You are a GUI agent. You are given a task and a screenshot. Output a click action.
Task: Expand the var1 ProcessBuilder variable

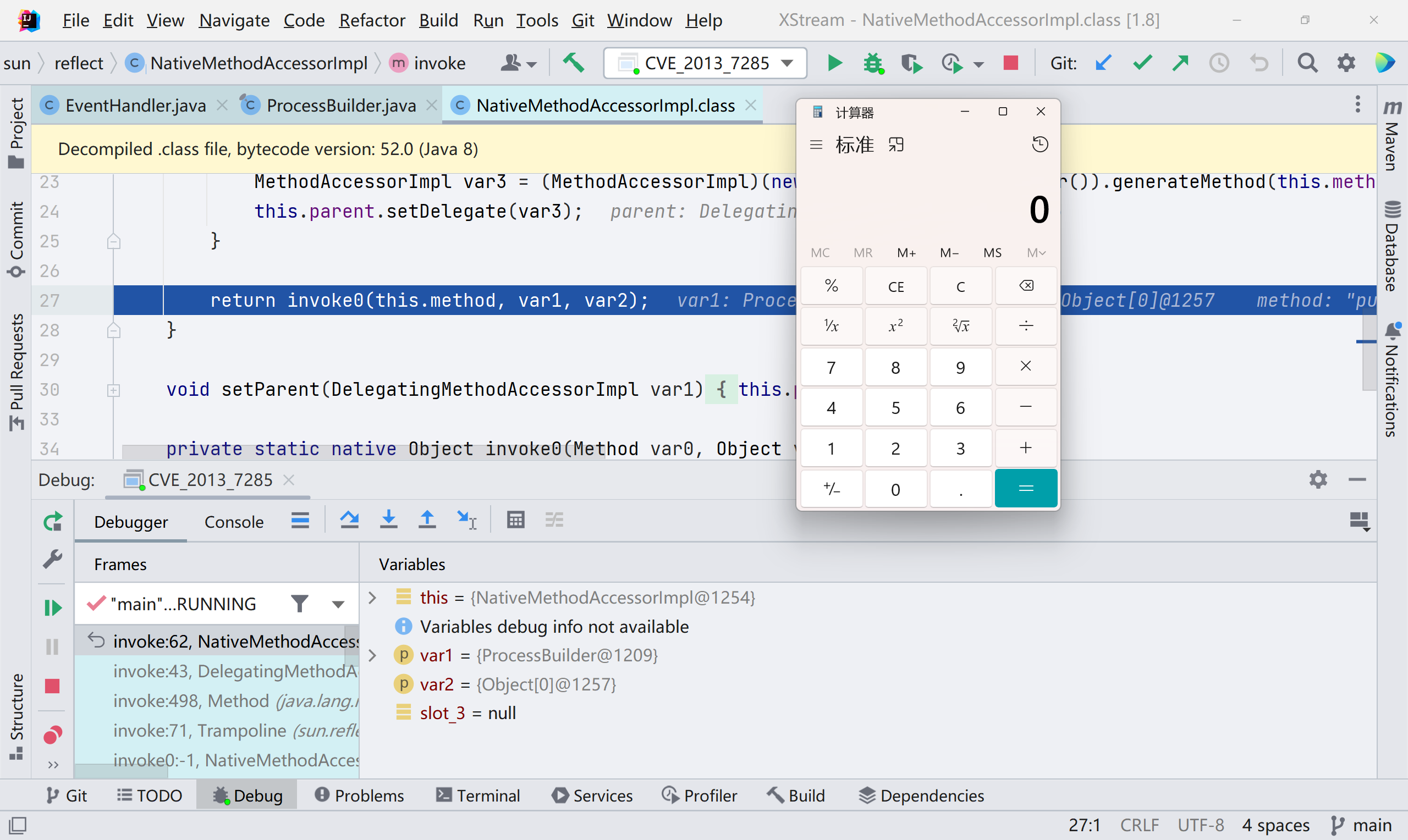(x=372, y=655)
